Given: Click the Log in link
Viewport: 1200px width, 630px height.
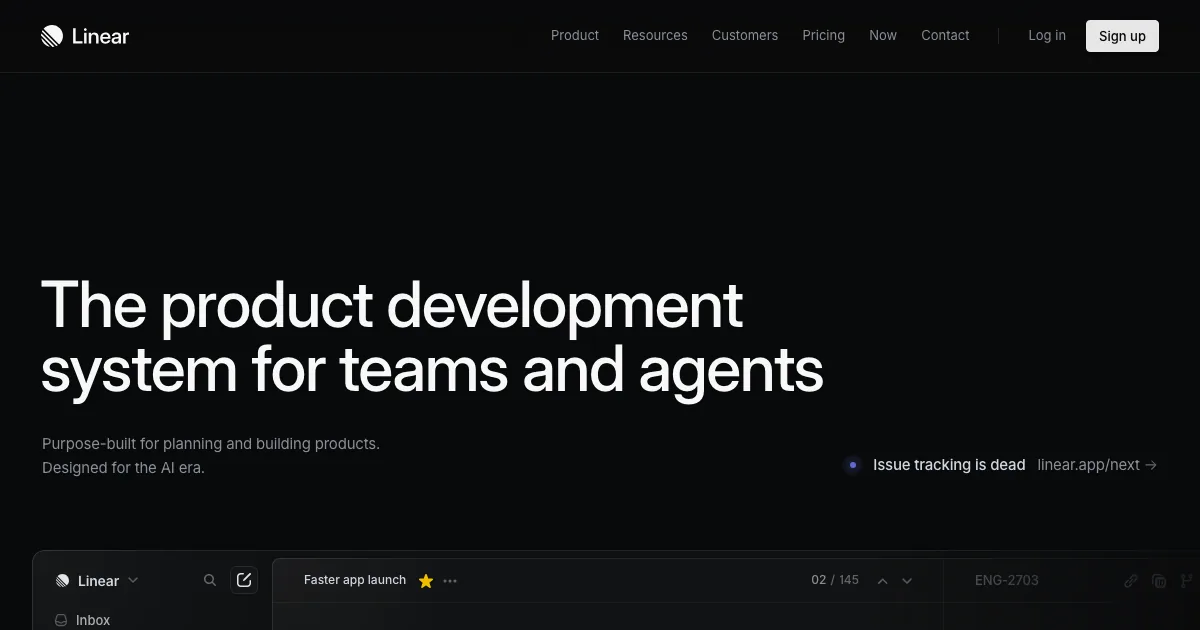Looking at the screenshot, I should (1047, 35).
